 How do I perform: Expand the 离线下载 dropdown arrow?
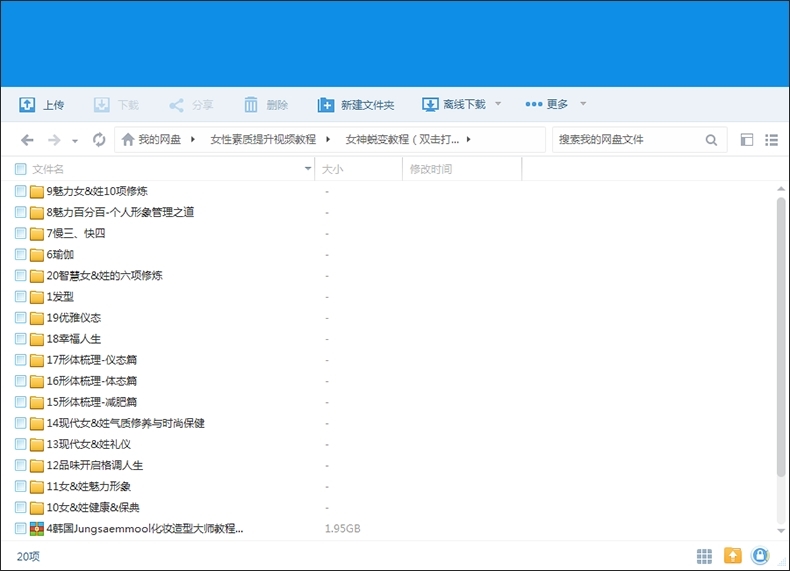tap(498, 105)
